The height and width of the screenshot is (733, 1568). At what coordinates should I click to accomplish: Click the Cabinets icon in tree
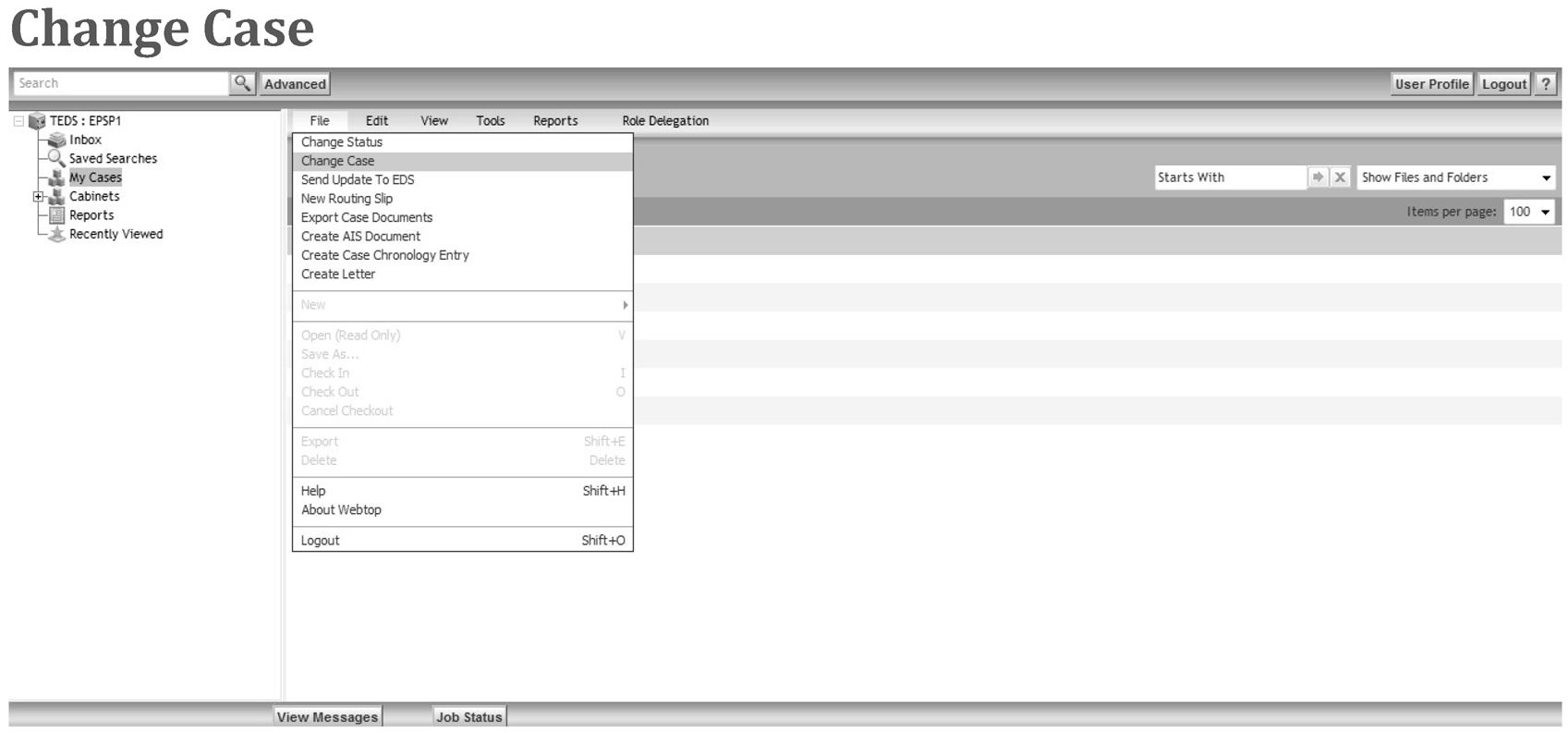56,196
